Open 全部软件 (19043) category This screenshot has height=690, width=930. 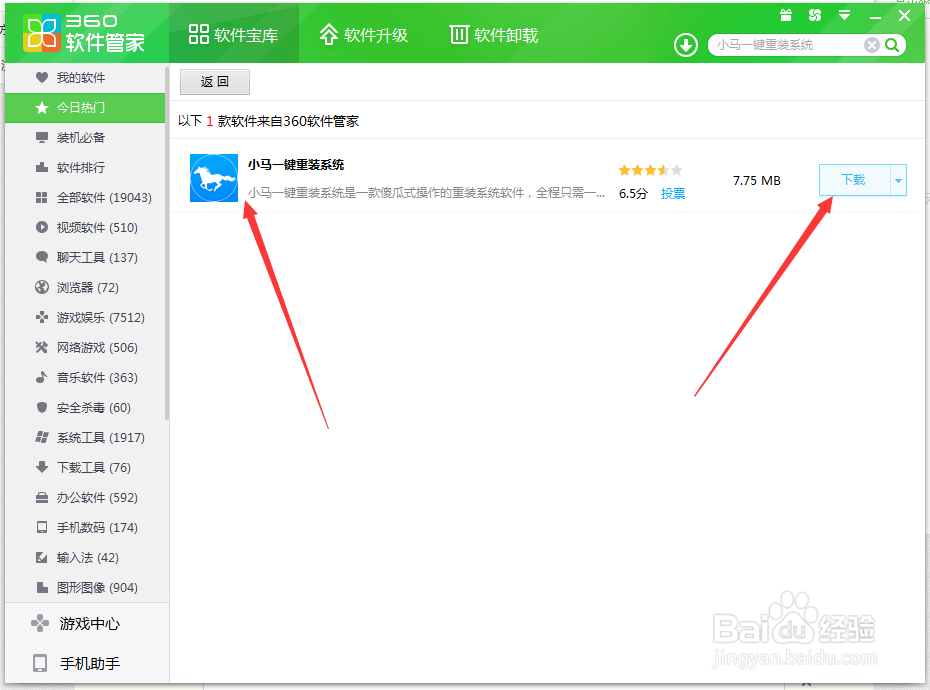(85, 198)
